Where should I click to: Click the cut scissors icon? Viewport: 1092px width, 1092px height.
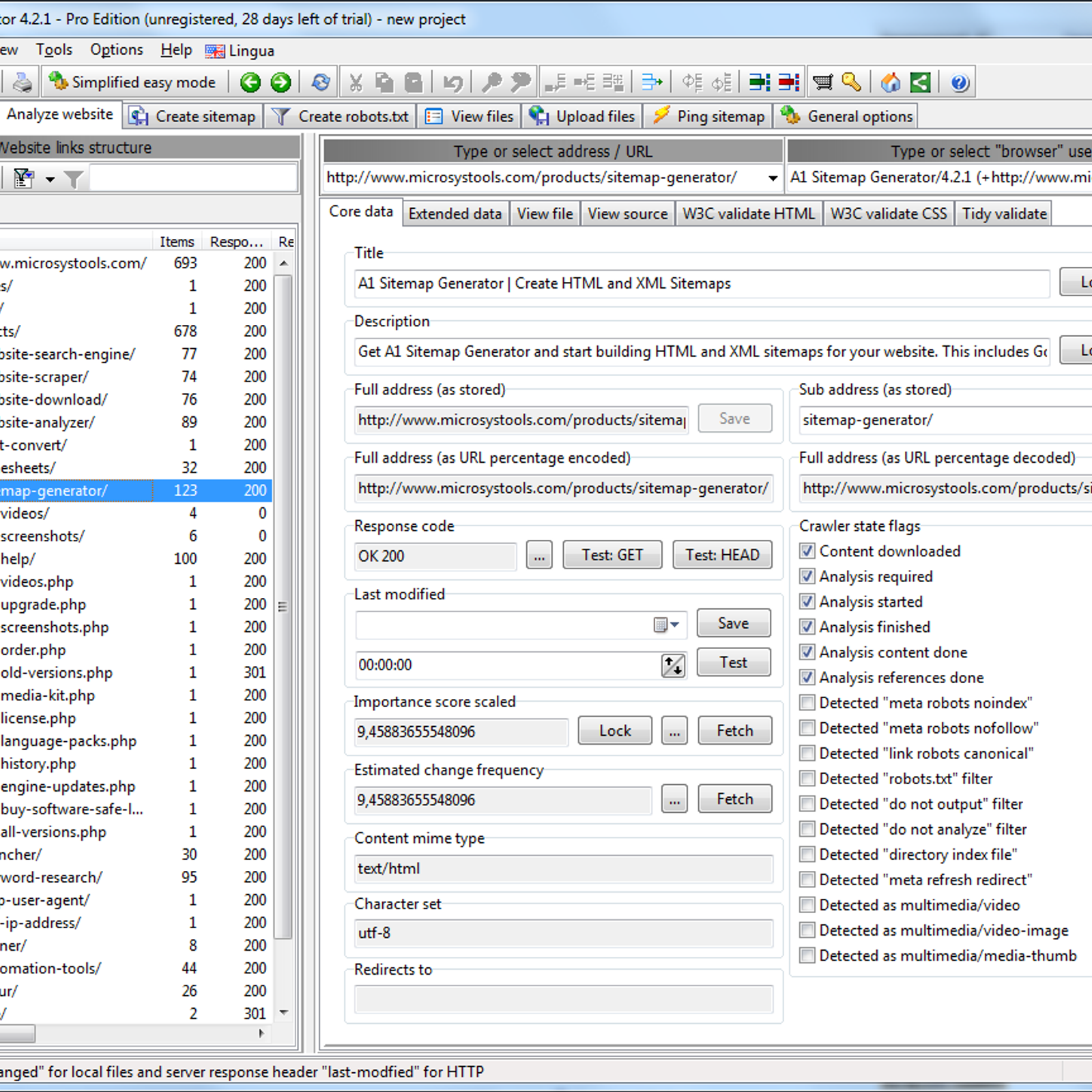(356, 83)
